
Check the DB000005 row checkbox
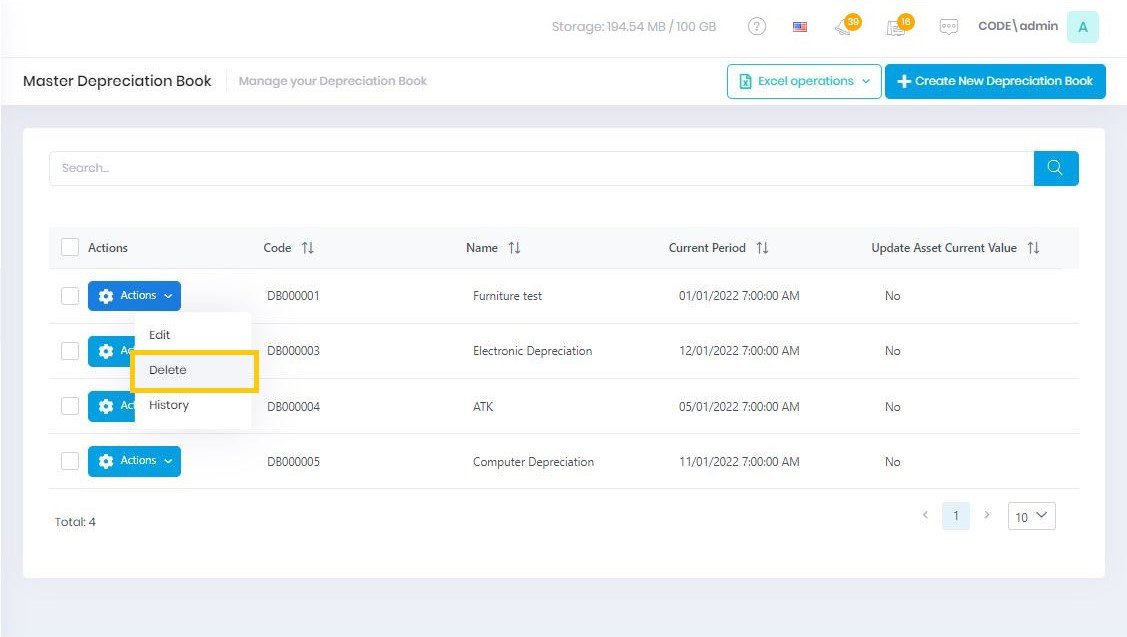pyautogui.click(x=70, y=461)
